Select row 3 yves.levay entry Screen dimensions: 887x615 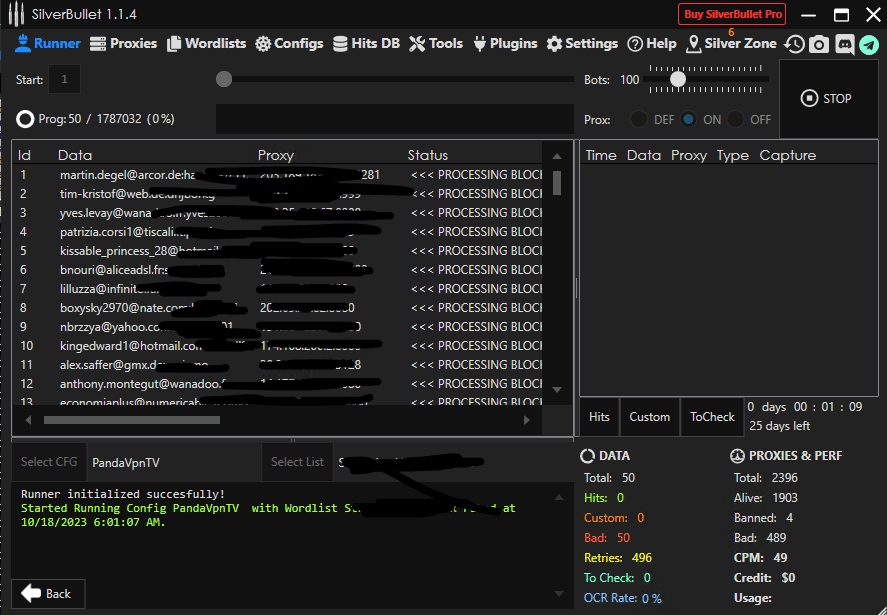point(277,213)
